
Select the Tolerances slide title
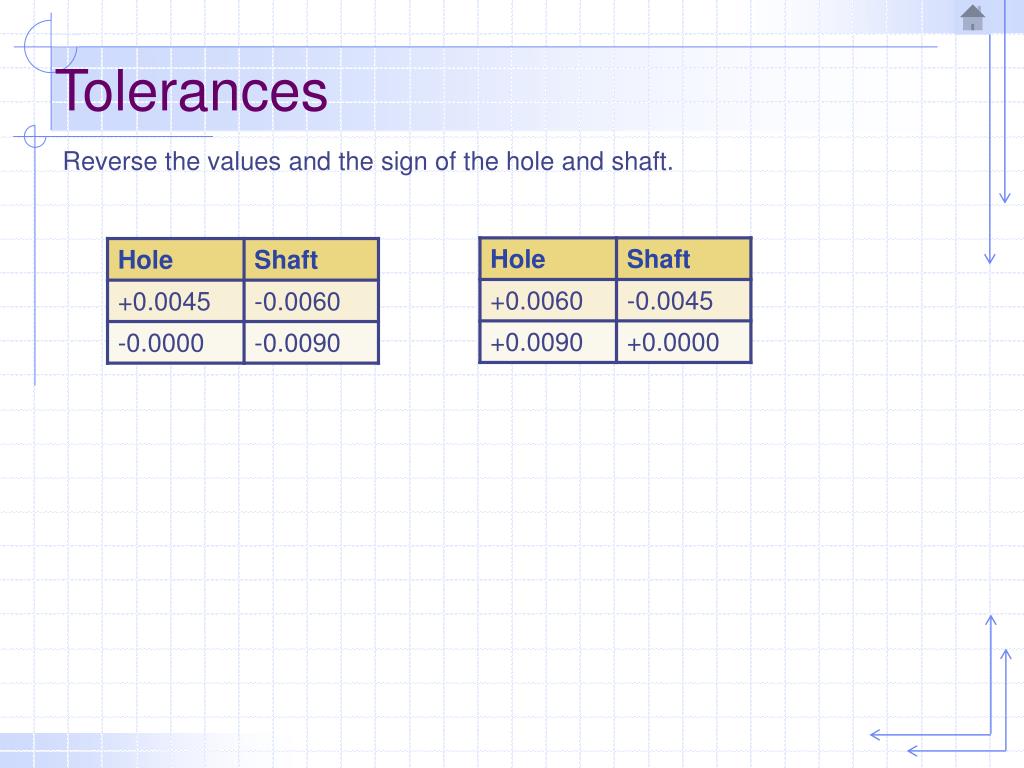191,91
